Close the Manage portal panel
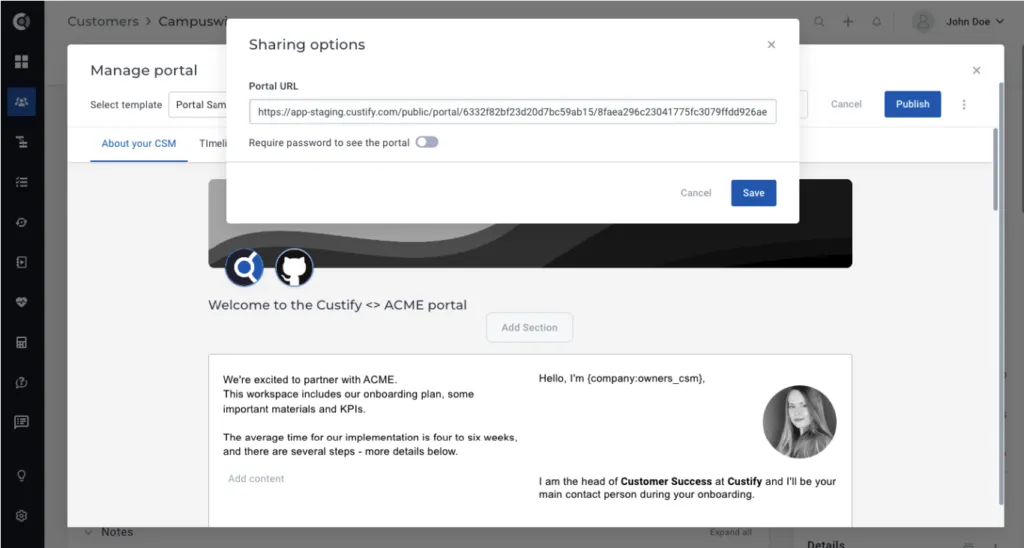Viewport: 1024px width, 548px height. [976, 71]
